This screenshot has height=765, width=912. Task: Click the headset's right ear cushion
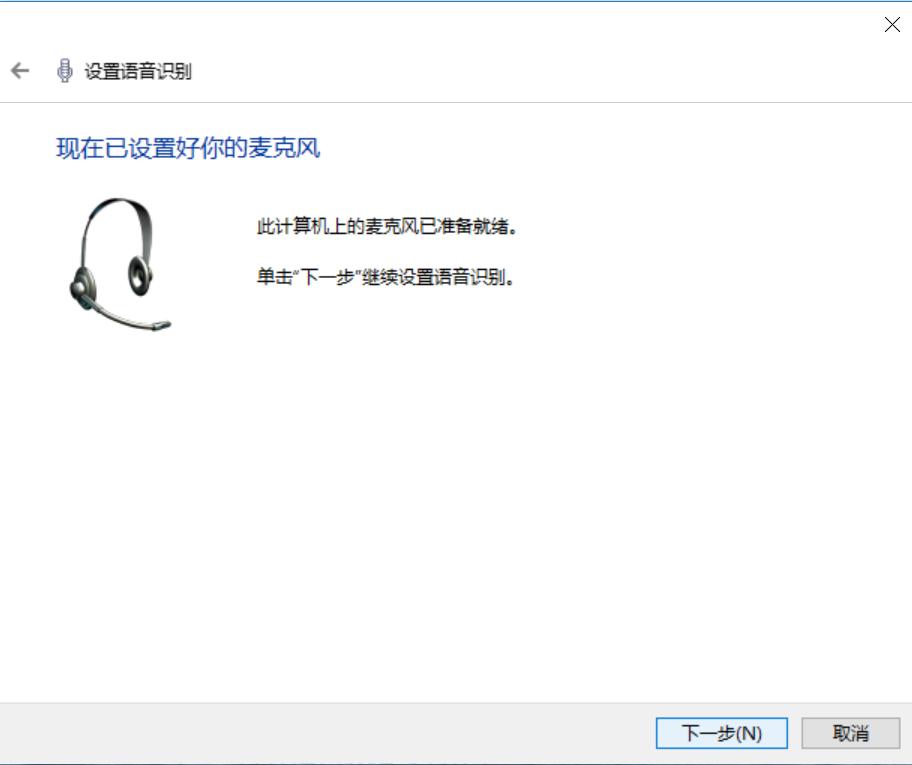pyautogui.click(x=140, y=275)
